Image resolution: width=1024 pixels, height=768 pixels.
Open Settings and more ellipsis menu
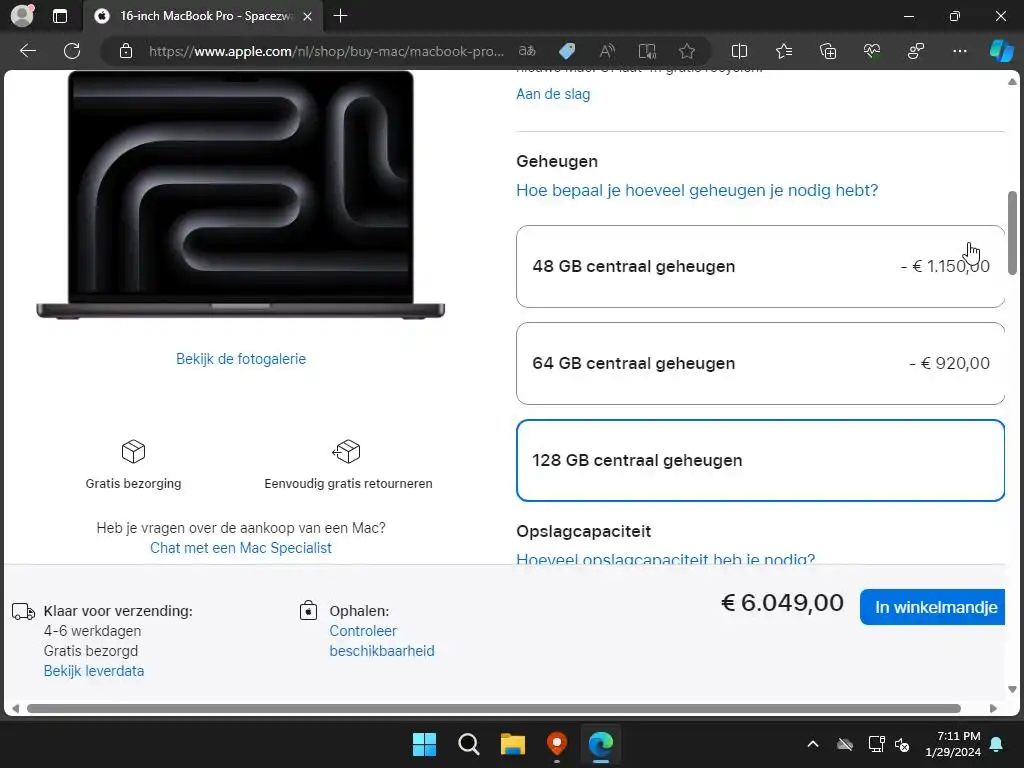pyautogui.click(x=959, y=51)
